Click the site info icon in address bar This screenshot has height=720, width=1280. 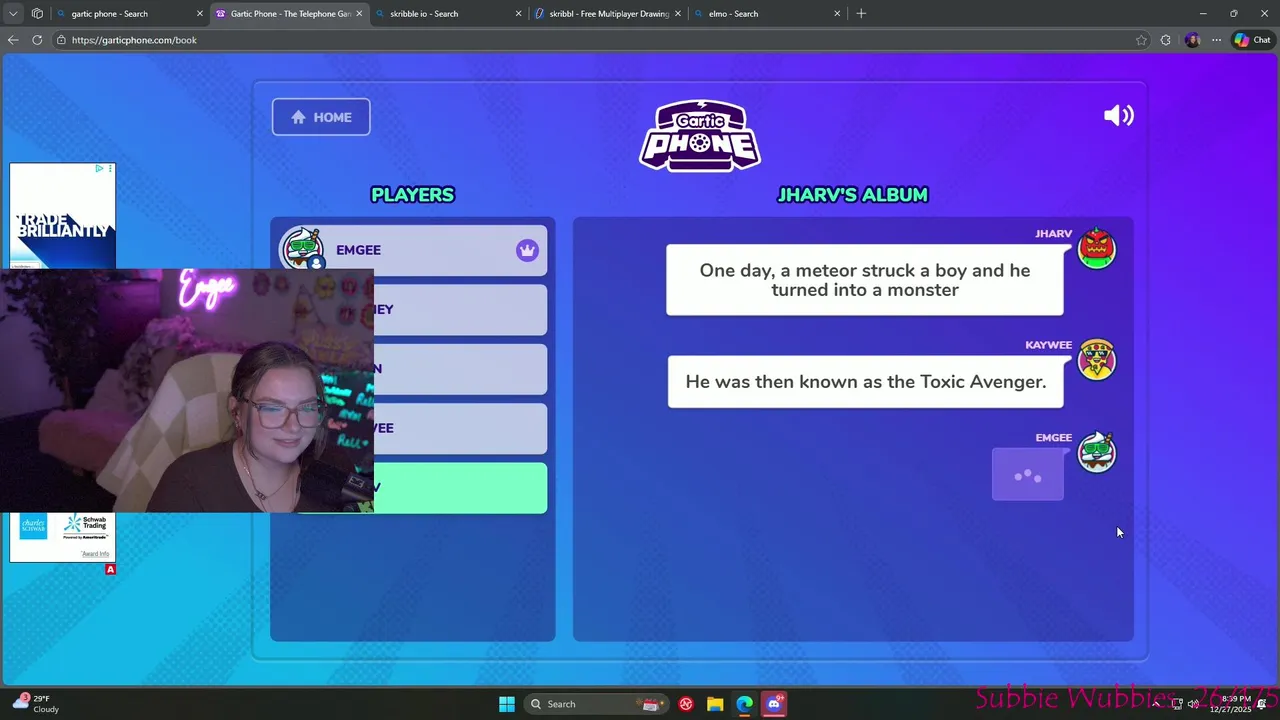(x=61, y=40)
